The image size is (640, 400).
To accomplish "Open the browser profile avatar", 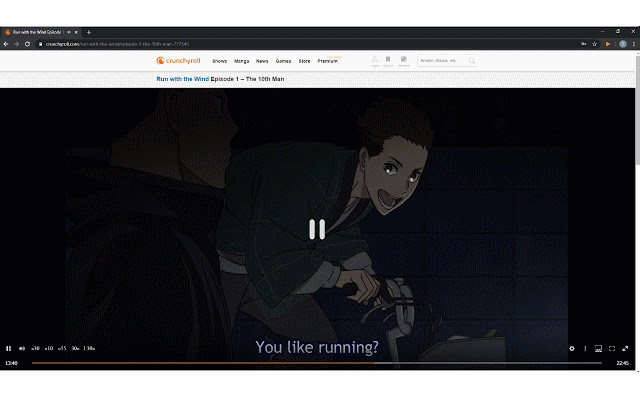I will (622, 44).
